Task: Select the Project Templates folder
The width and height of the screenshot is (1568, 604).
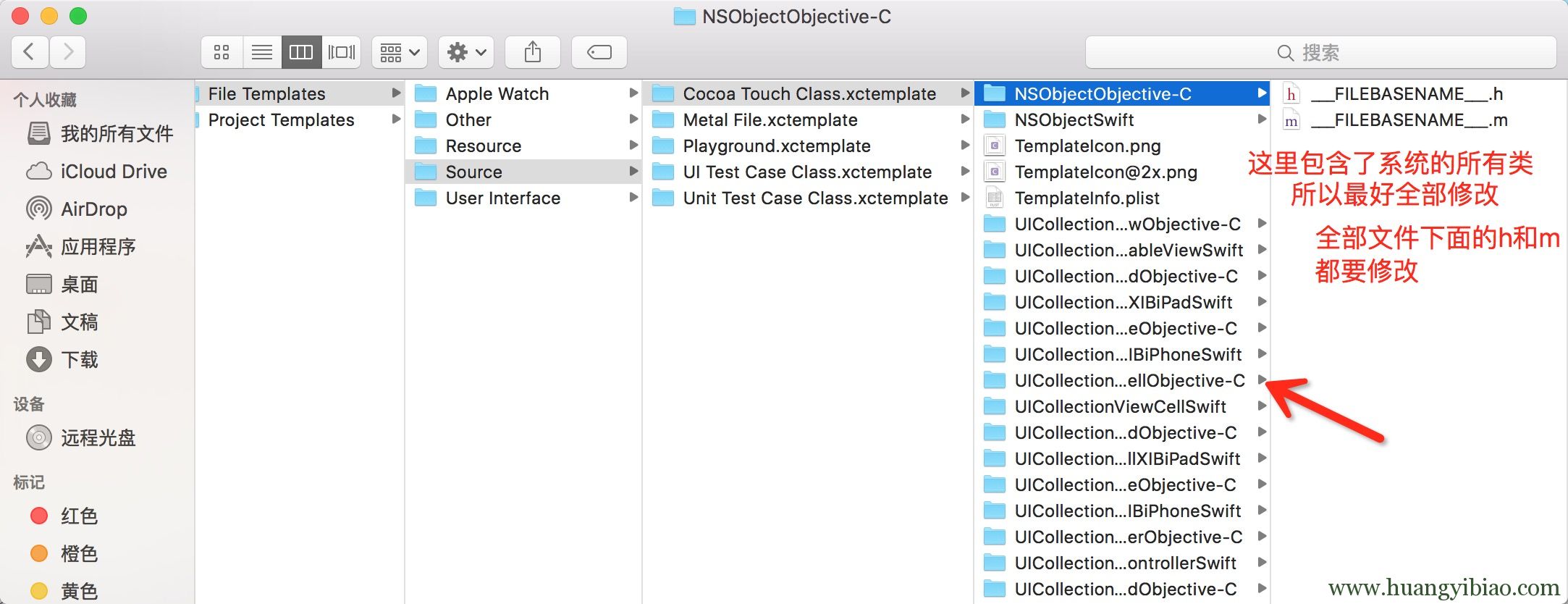Action: [x=299, y=120]
